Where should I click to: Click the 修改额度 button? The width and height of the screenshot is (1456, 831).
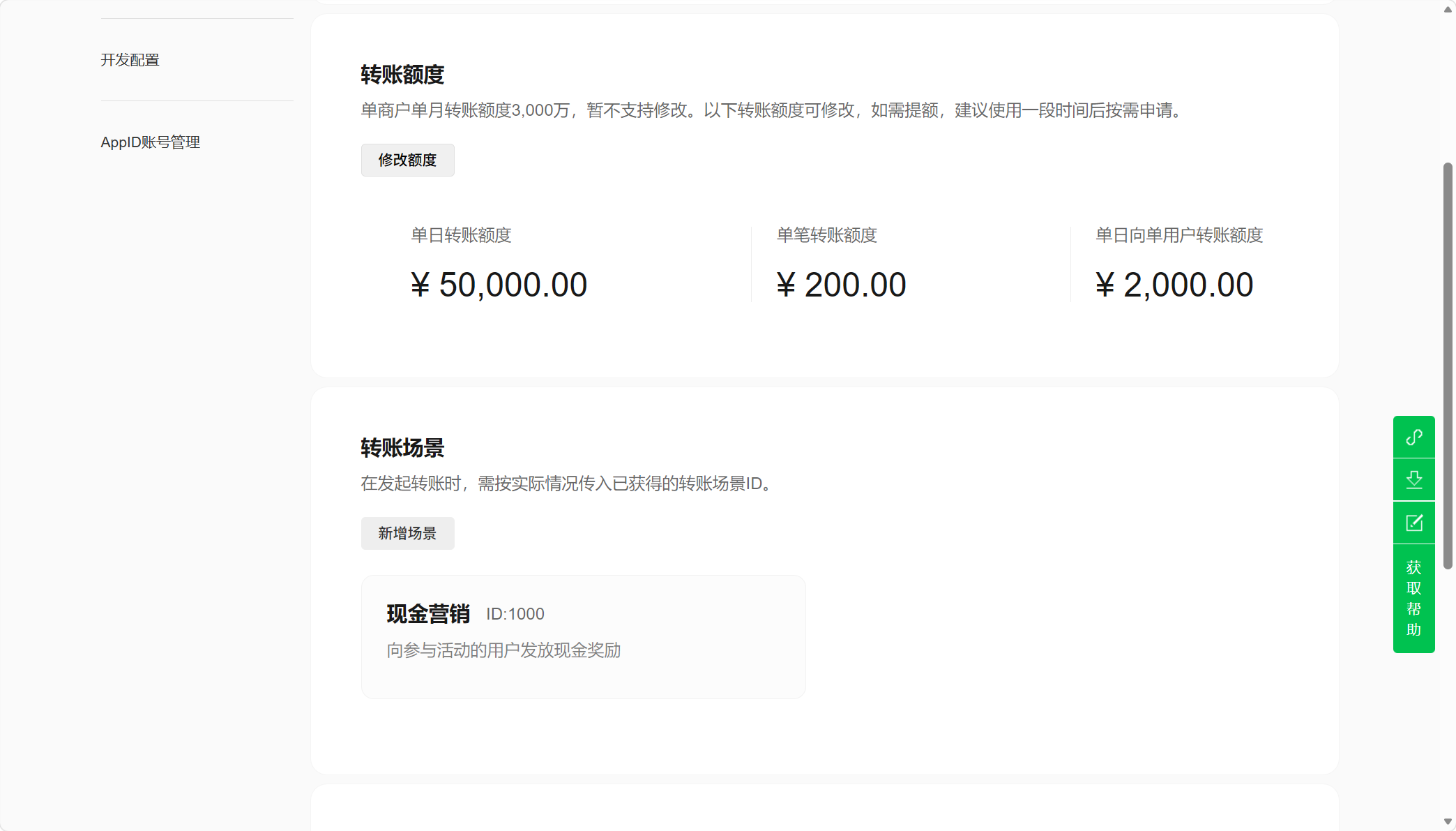click(x=407, y=160)
